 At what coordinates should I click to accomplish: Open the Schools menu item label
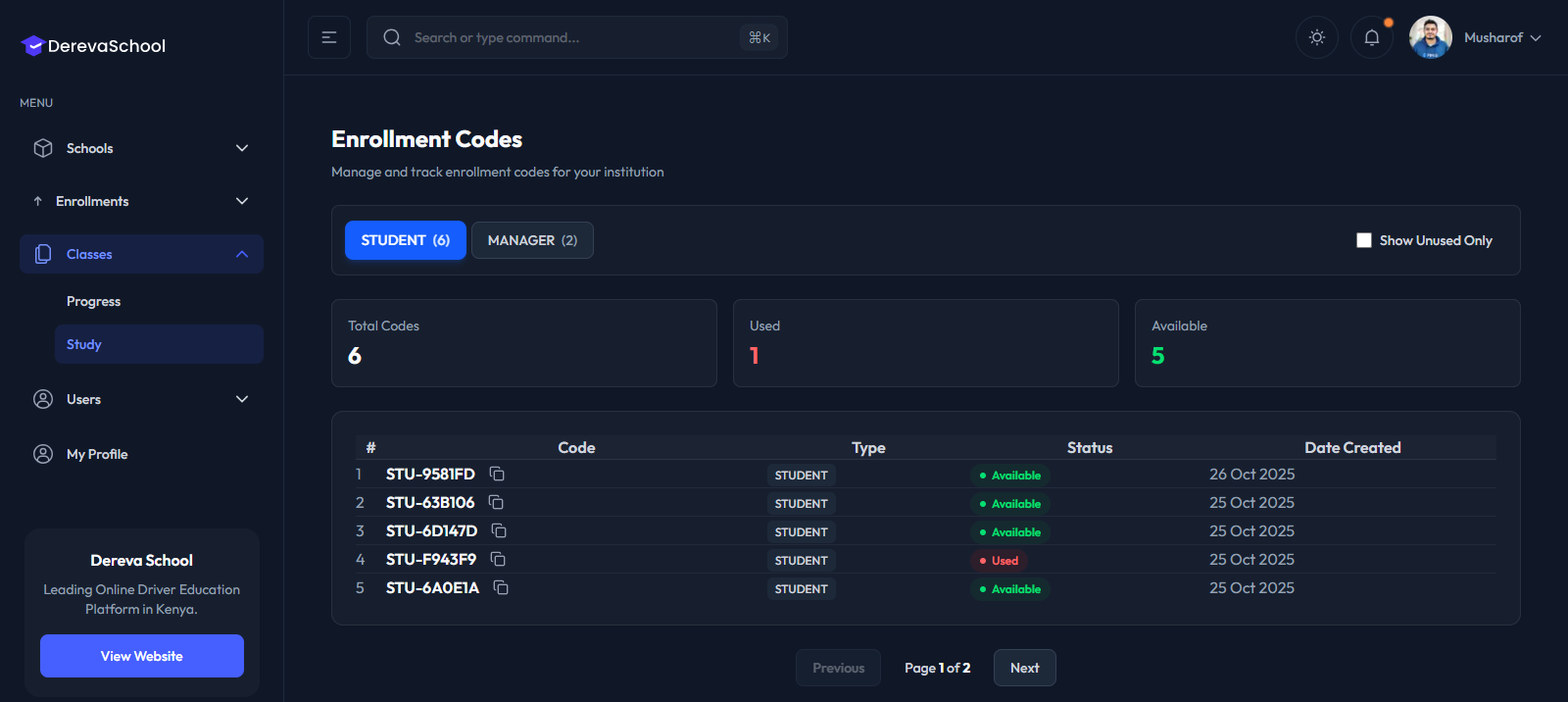(x=90, y=148)
